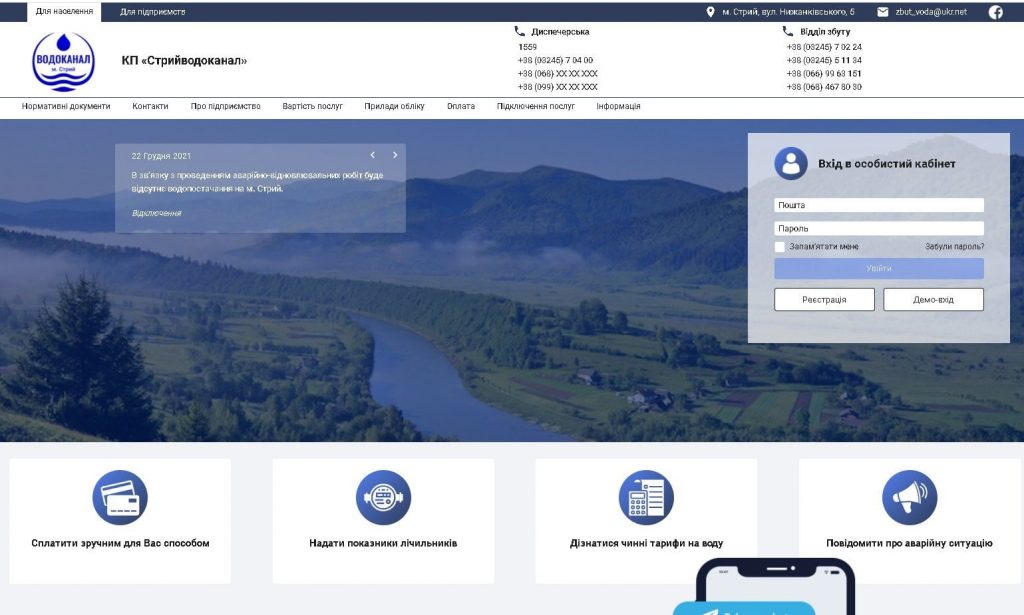Open the Facebook page icon
The width and height of the screenshot is (1024, 615).
[995, 12]
